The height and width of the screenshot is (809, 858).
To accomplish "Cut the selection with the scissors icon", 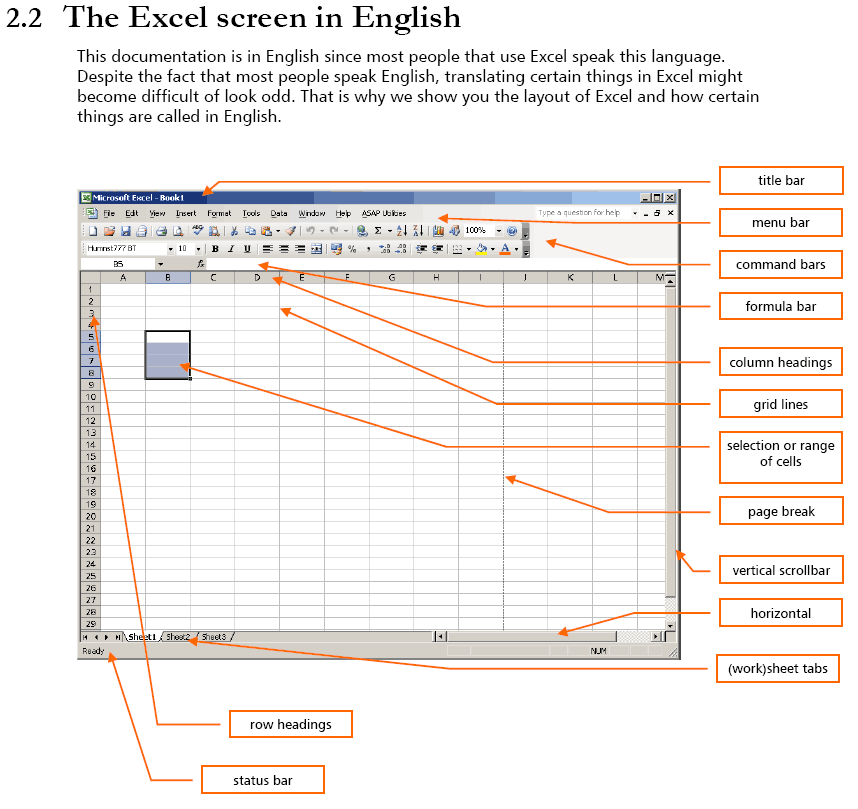I will click(x=234, y=231).
